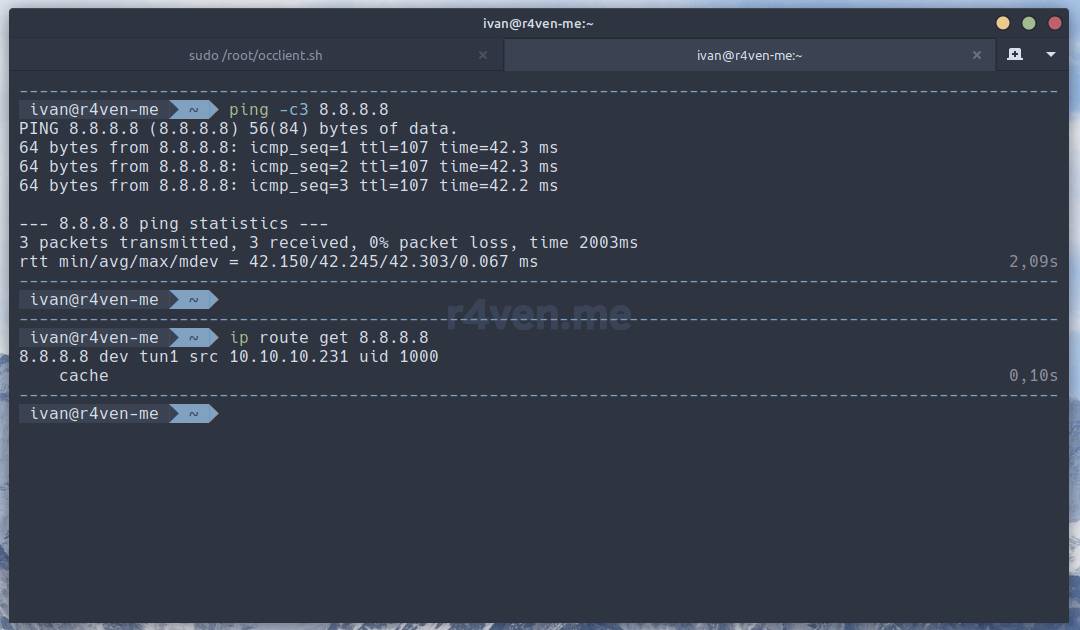
Task: Close the sudo /root/occlient.sh tab
Action: click(x=483, y=55)
